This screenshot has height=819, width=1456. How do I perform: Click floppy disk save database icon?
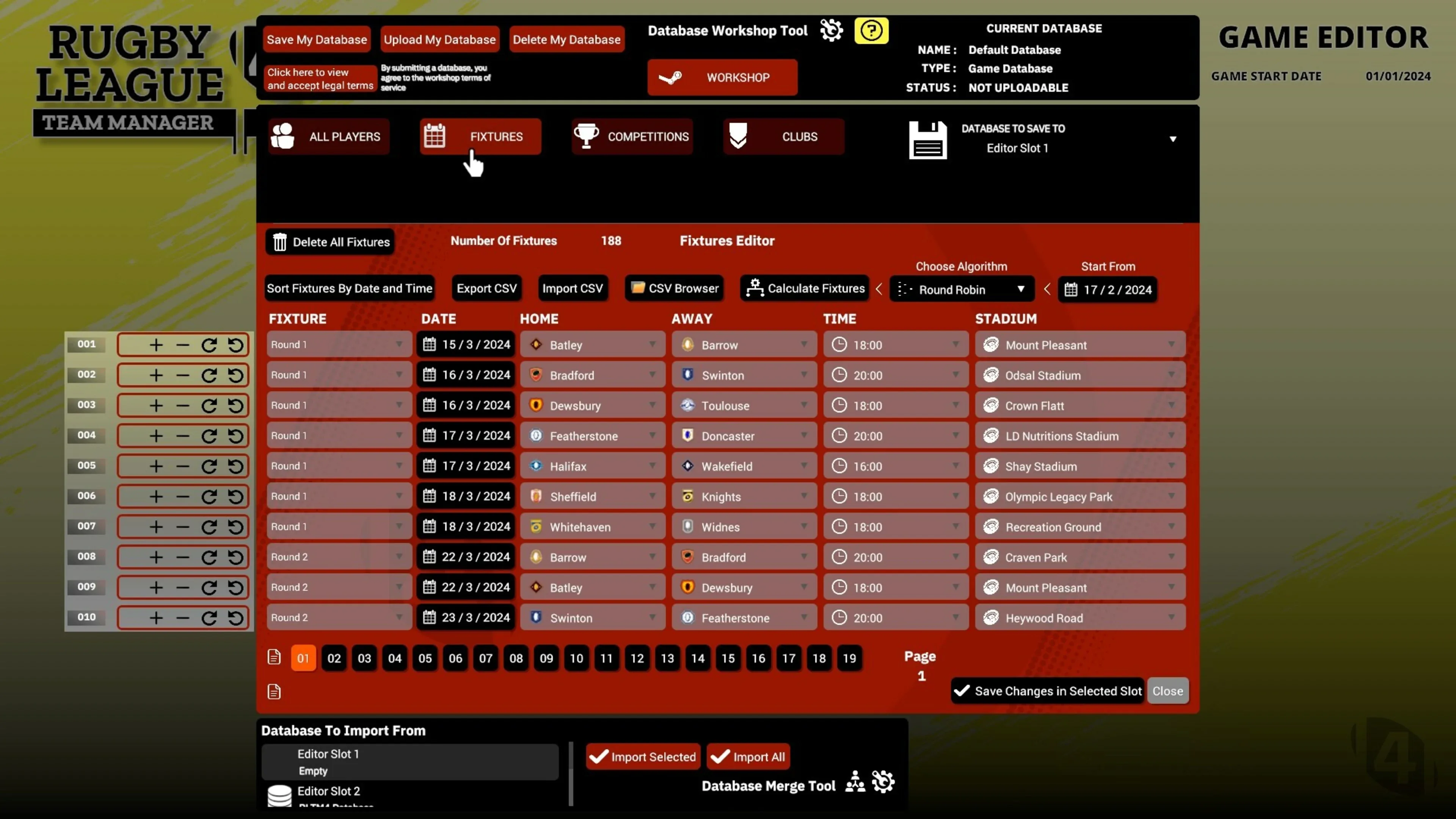pos(927,140)
